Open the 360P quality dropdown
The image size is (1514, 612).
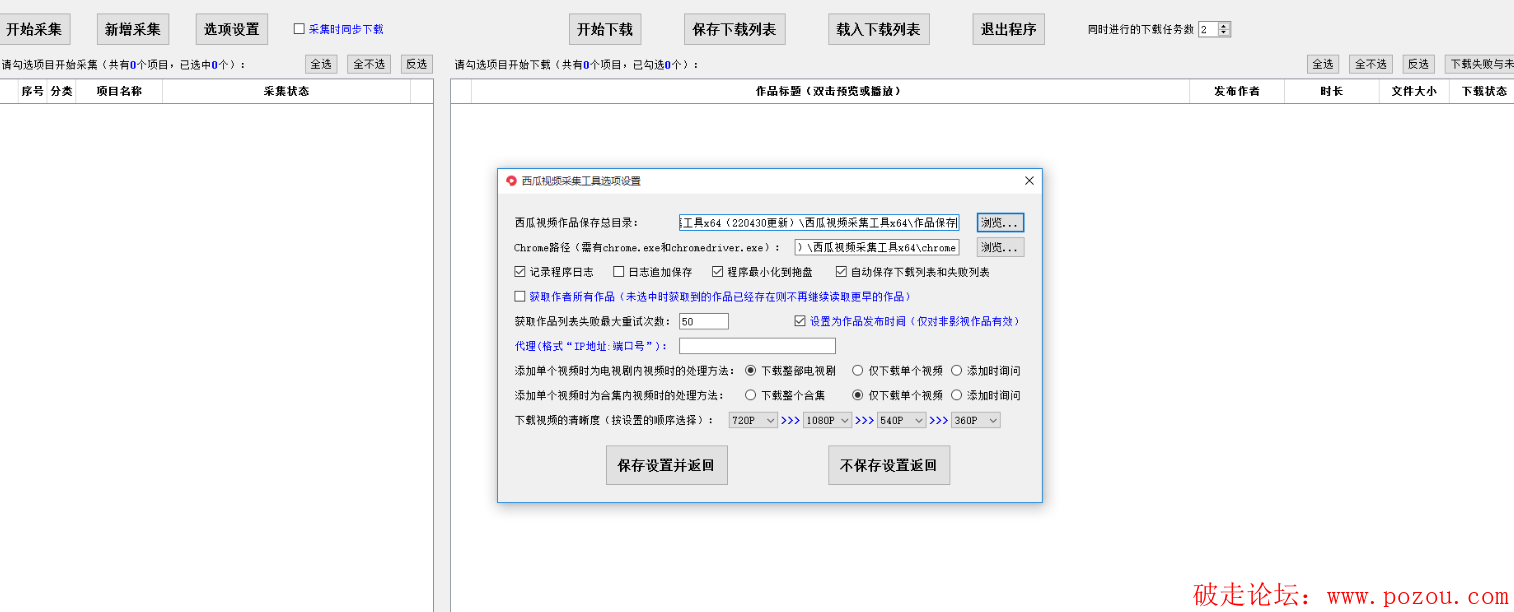pos(976,420)
